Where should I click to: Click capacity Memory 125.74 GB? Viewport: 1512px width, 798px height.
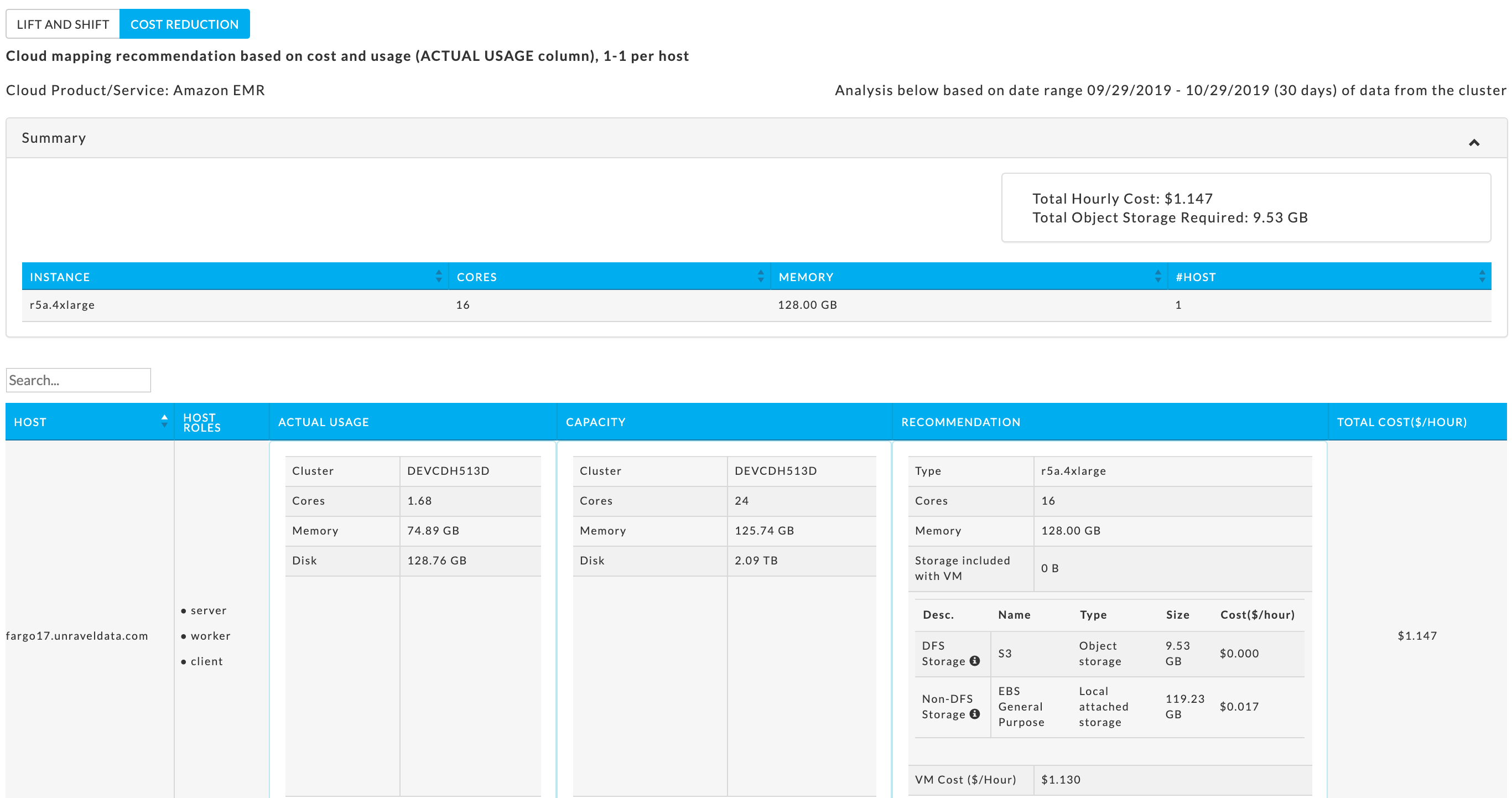coord(764,530)
